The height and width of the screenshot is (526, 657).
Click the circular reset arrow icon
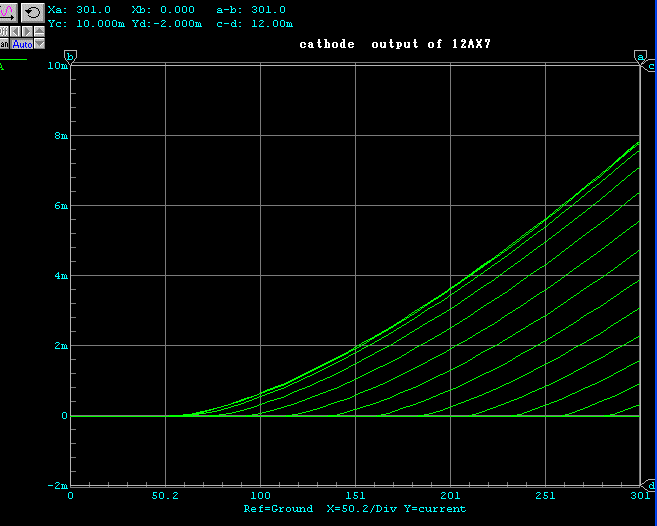point(31,12)
